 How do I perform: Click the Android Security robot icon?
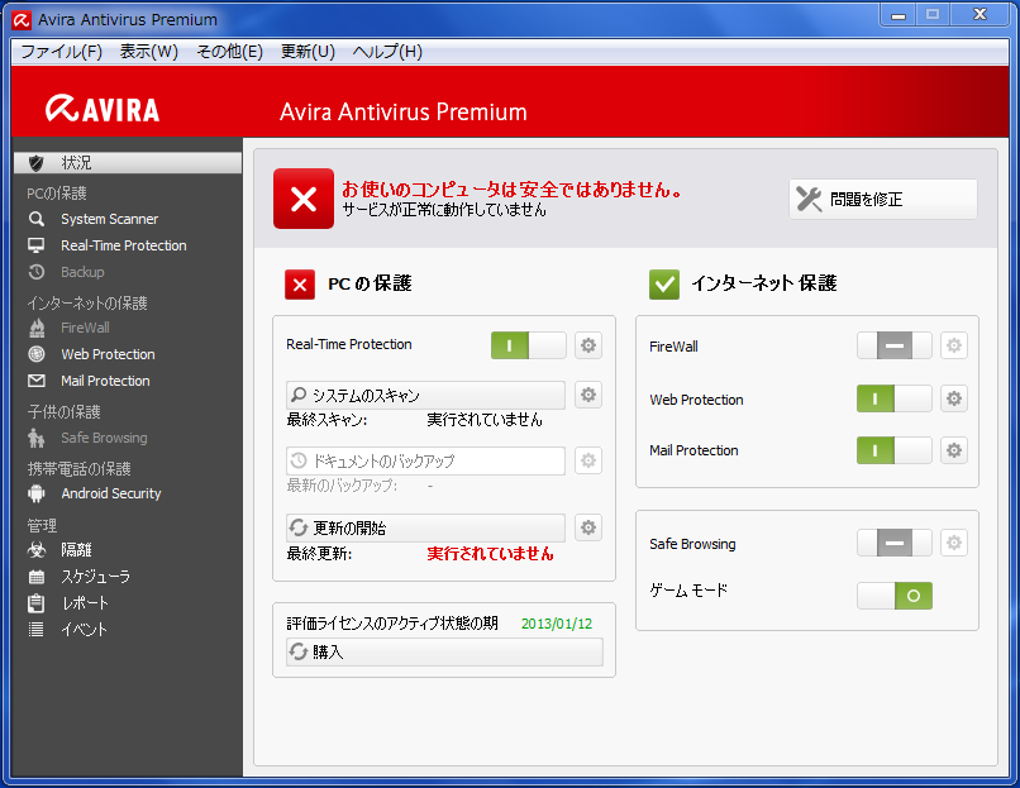pyautogui.click(x=36, y=493)
